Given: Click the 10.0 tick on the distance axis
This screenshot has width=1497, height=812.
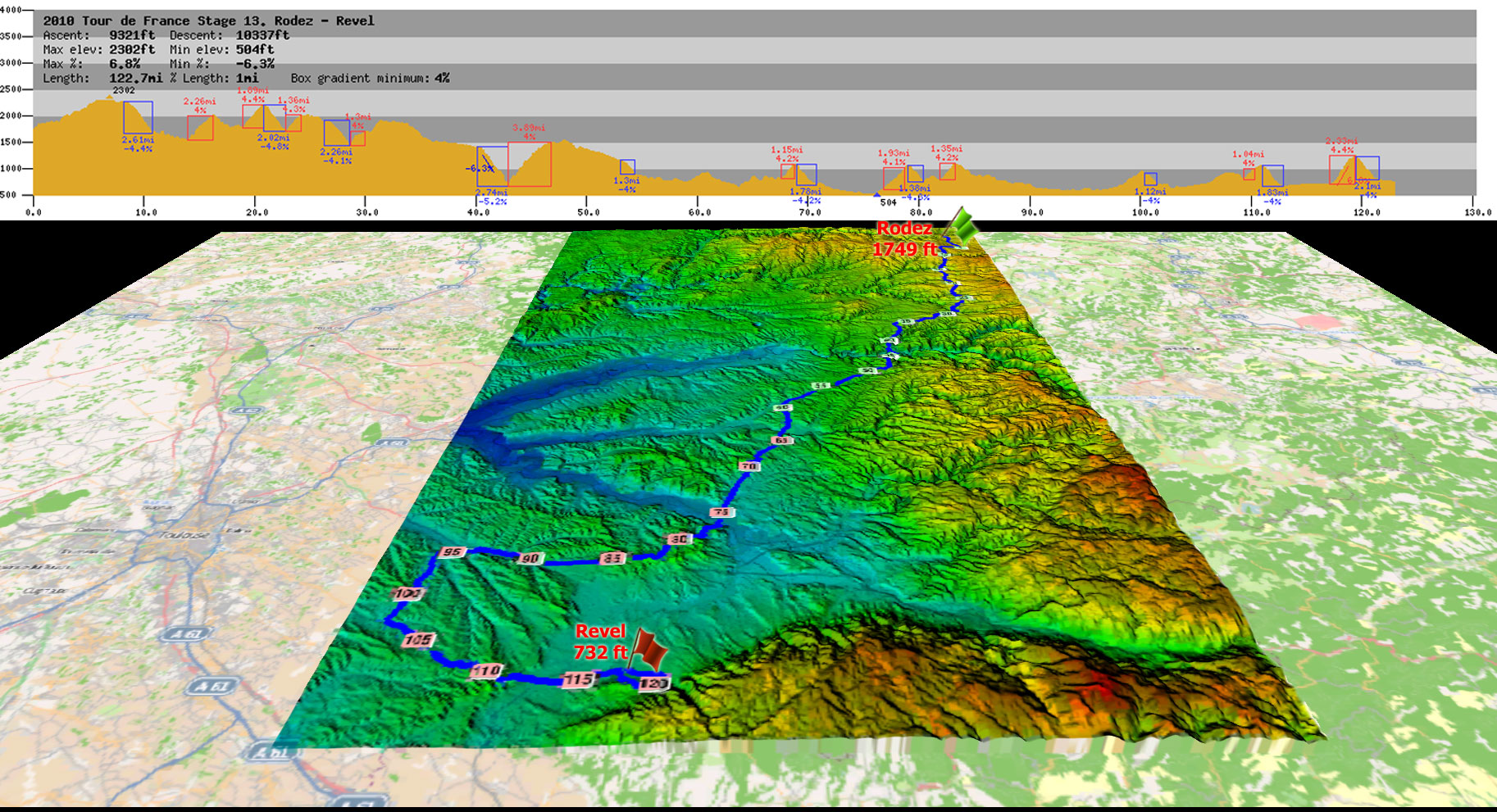Looking at the screenshot, I should [x=145, y=212].
